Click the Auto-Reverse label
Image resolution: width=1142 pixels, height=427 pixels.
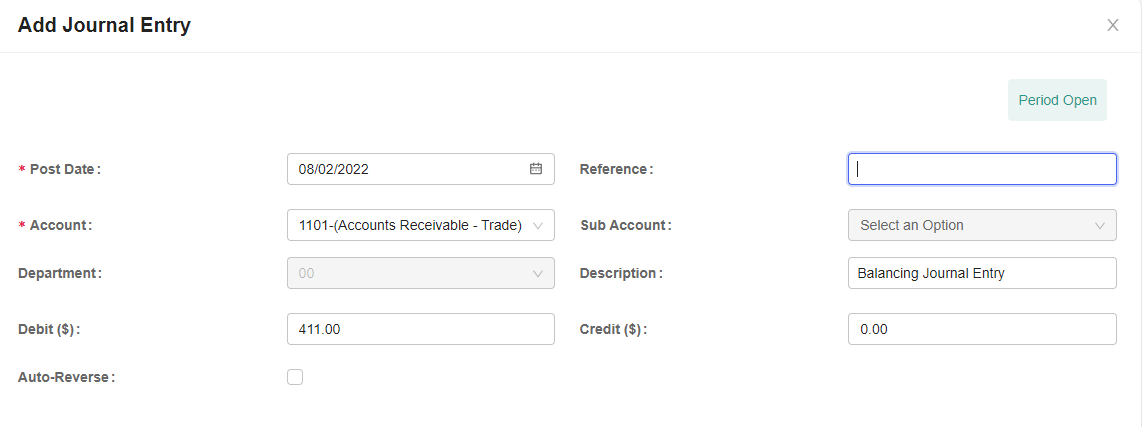[x=66, y=377]
